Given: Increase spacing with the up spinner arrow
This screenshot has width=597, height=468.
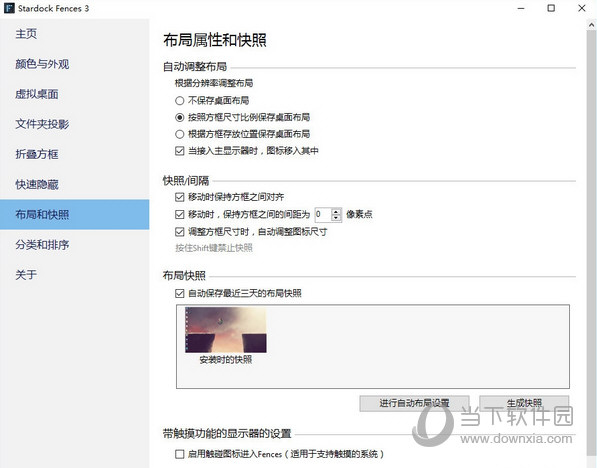Looking at the screenshot, I should click(x=336, y=211).
